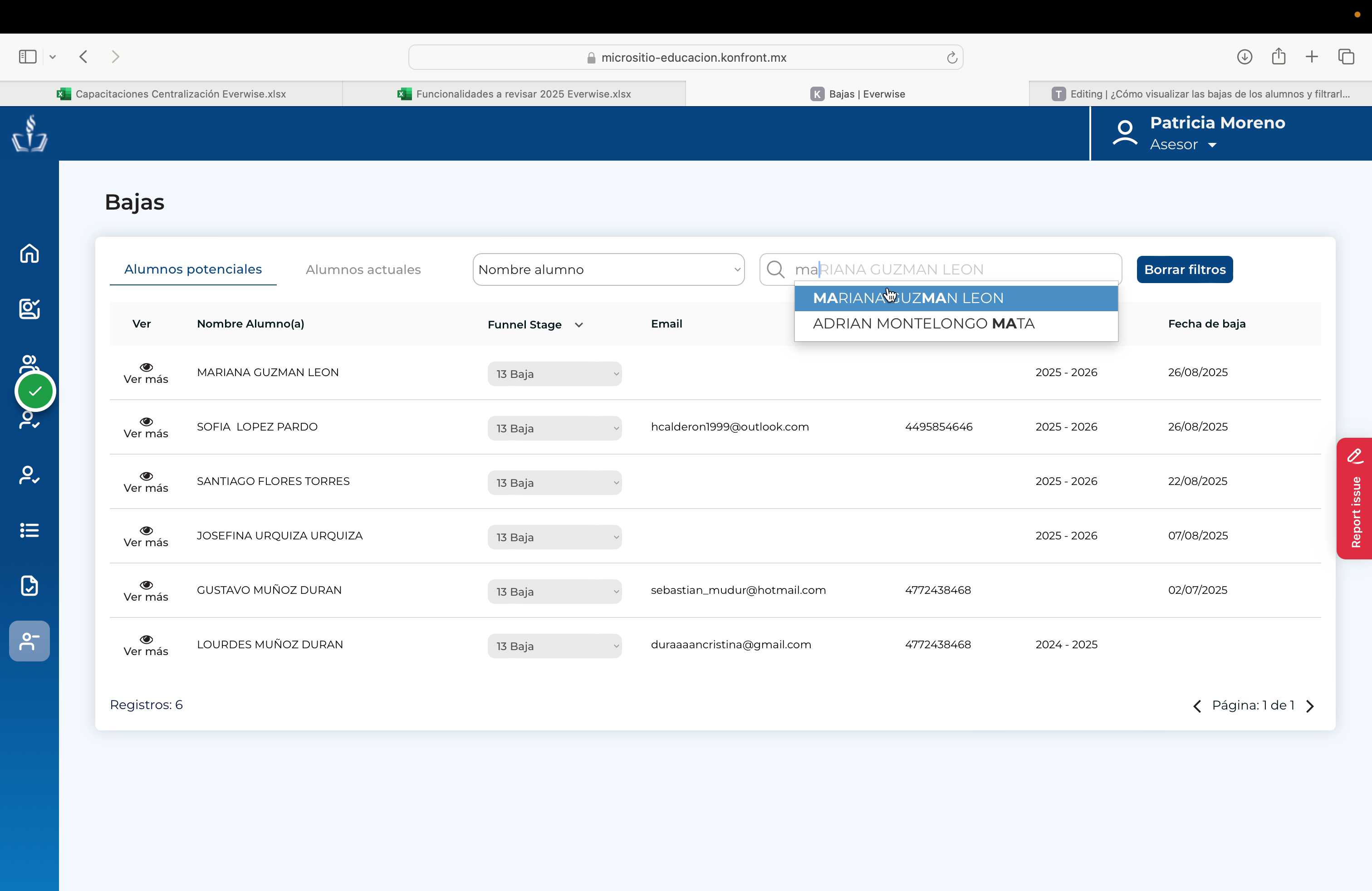This screenshot has width=1372, height=891.
Task: Go to next page arrow in pagination
Action: 1310,706
